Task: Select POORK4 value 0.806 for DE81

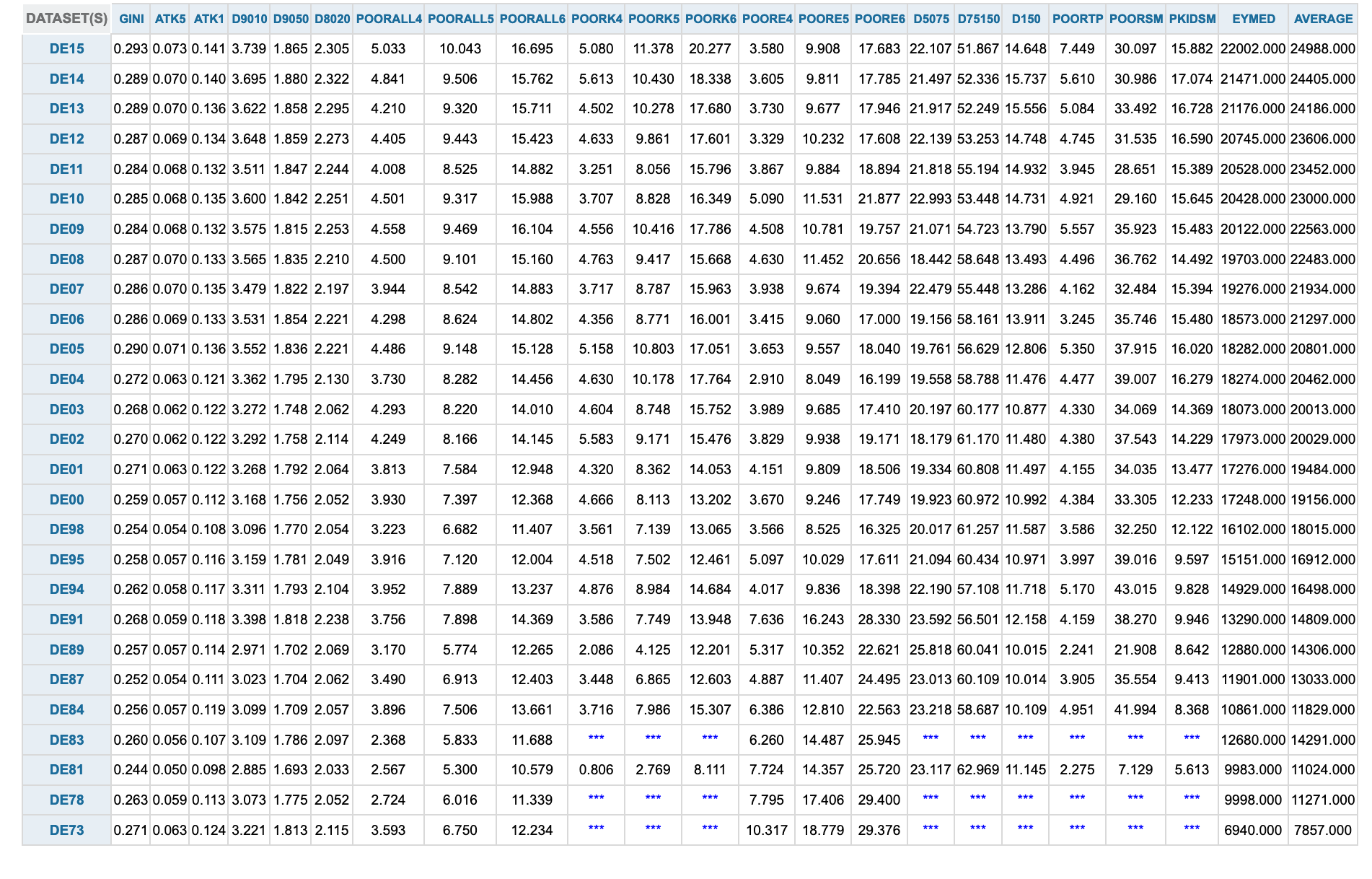Action: [597, 770]
